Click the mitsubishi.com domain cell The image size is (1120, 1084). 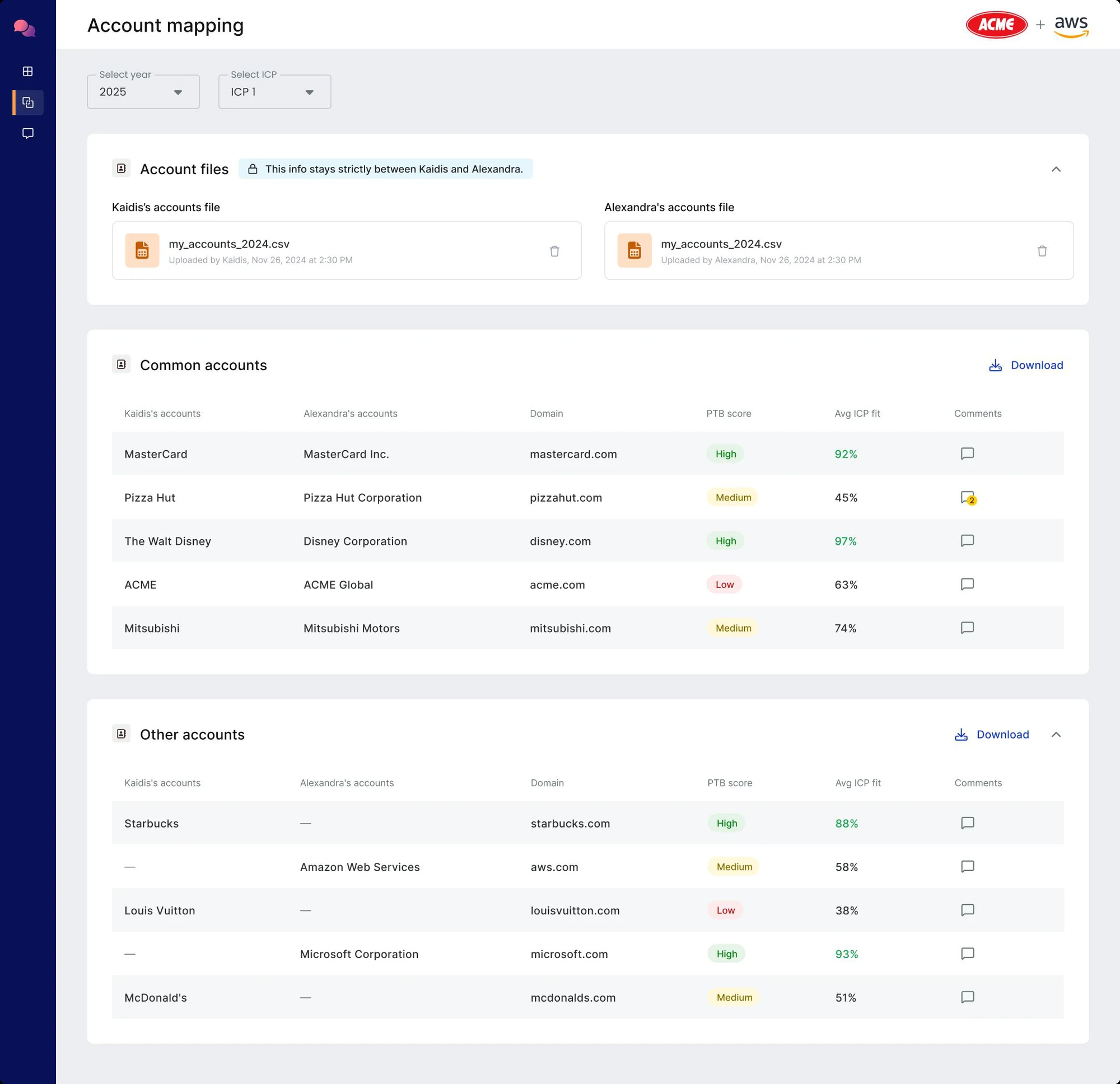[x=570, y=628]
